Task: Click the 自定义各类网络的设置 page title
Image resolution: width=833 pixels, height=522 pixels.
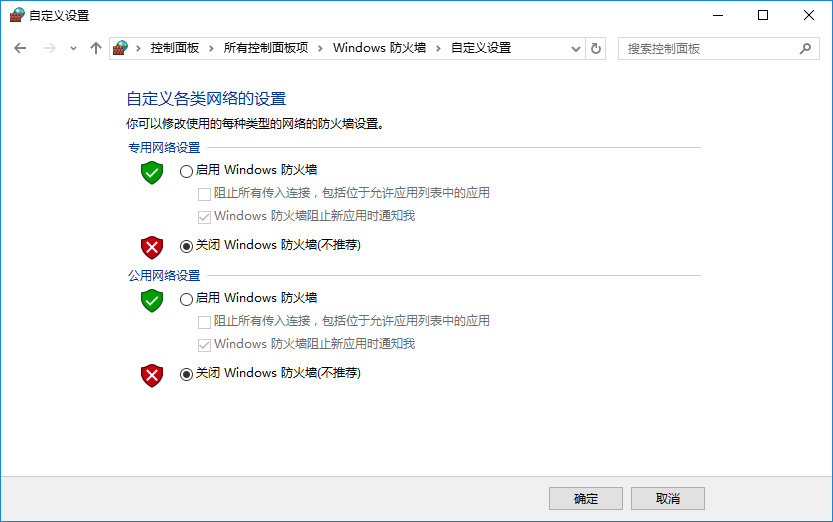Action: click(x=206, y=98)
